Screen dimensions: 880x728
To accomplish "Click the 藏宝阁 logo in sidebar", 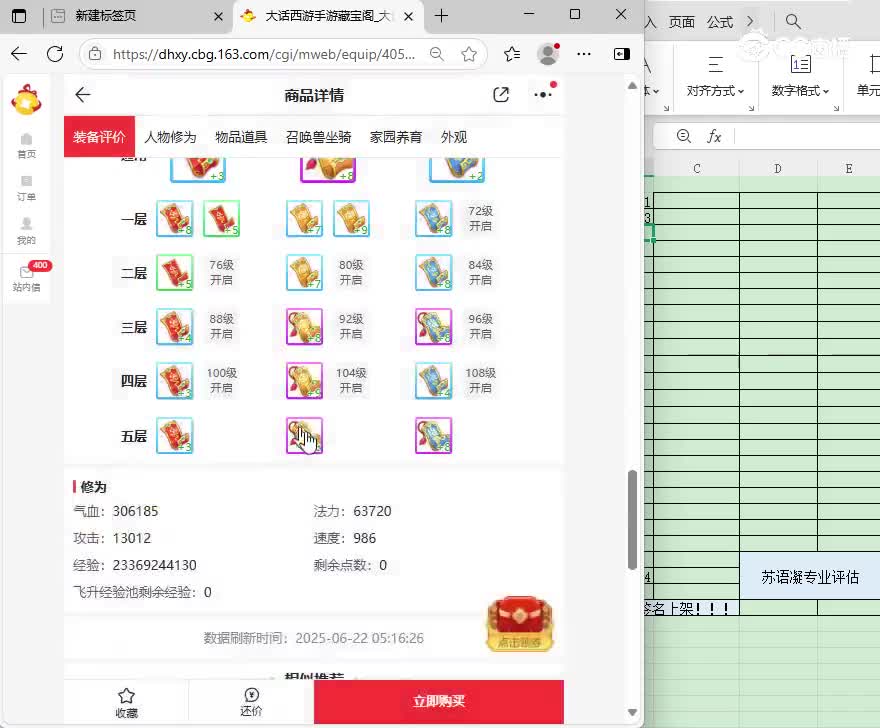I will pyautogui.click(x=26, y=100).
